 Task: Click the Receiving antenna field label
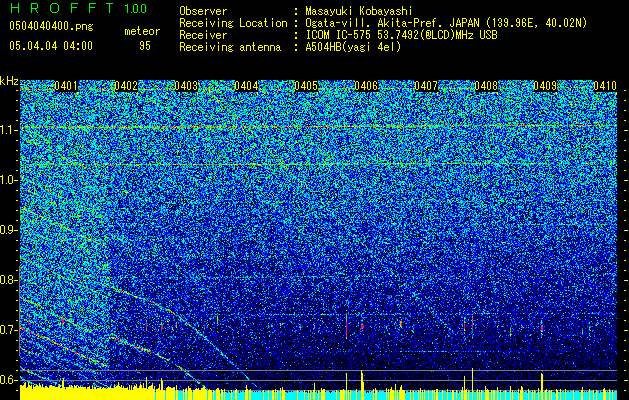[230, 47]
